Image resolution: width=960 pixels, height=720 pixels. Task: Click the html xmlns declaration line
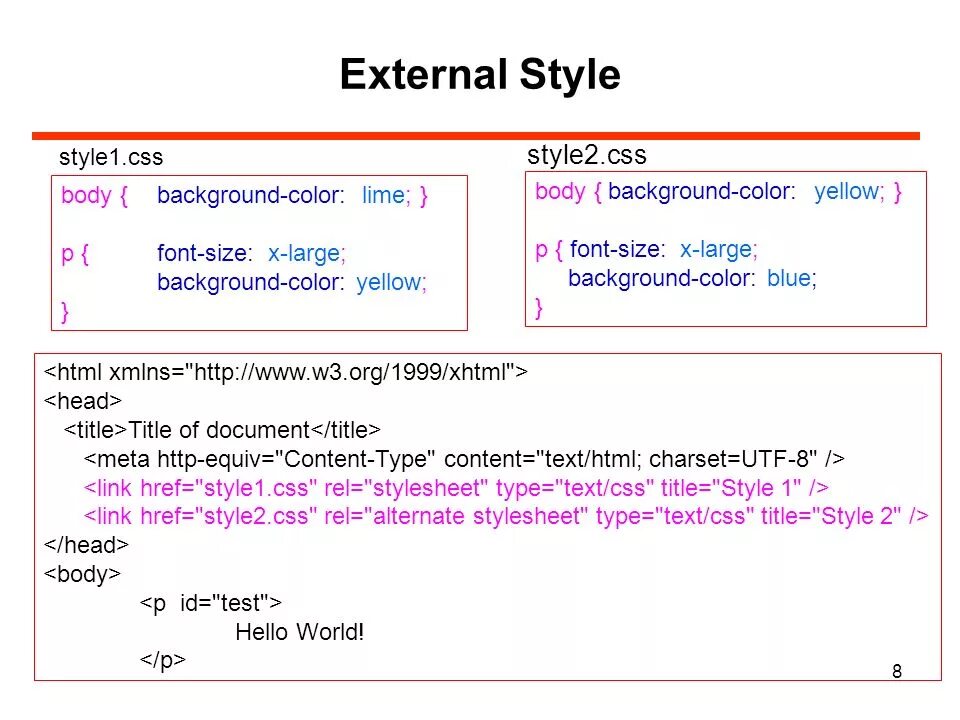[286, 372]
